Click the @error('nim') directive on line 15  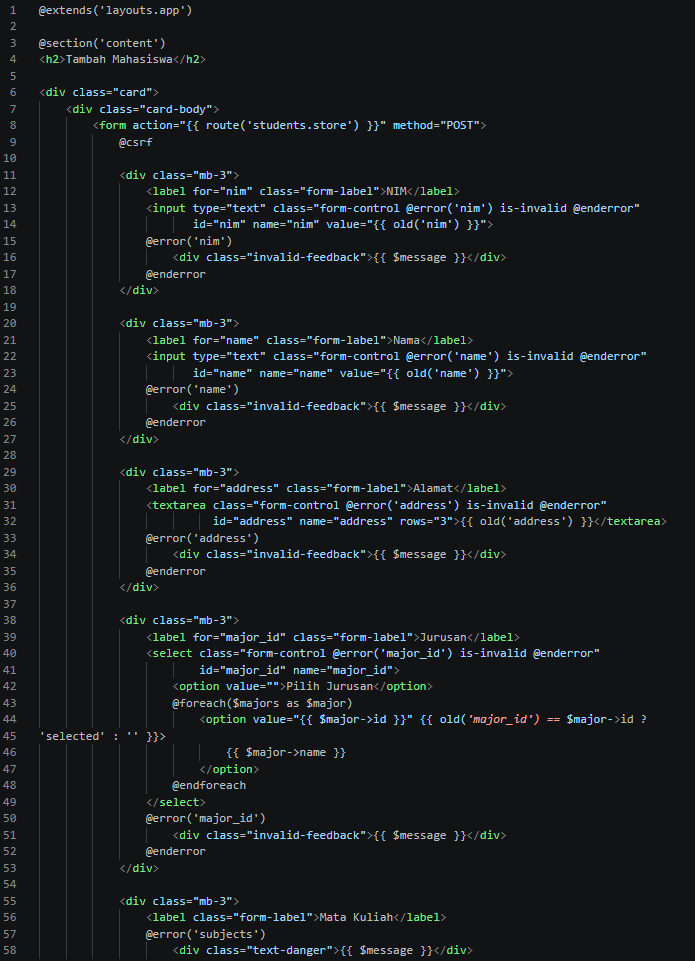[189, 241]
